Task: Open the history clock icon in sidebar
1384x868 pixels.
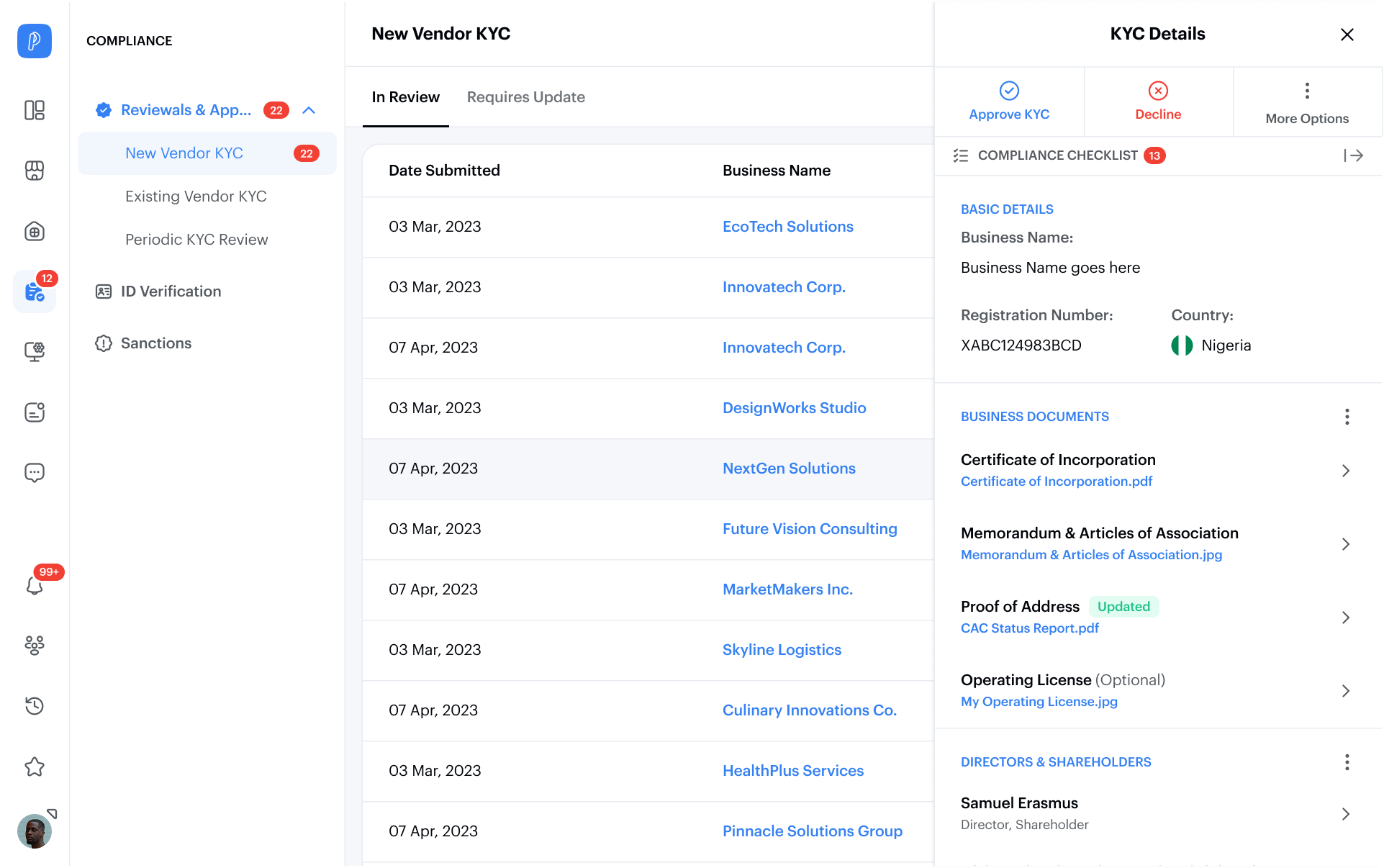Action: [x=34, y=705]
